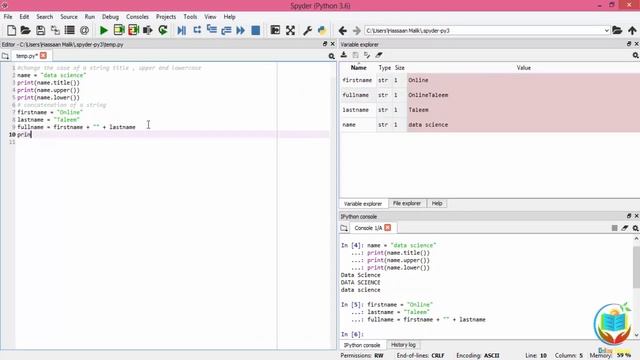This screenshot has height=360, width=640.
Task: Switch to the History log tab
Action: pos(403,345)
